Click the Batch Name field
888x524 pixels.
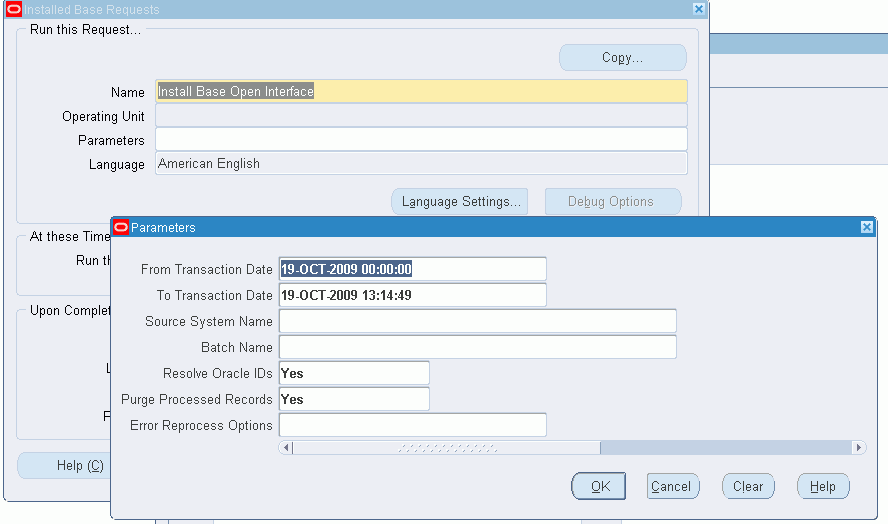477,347
